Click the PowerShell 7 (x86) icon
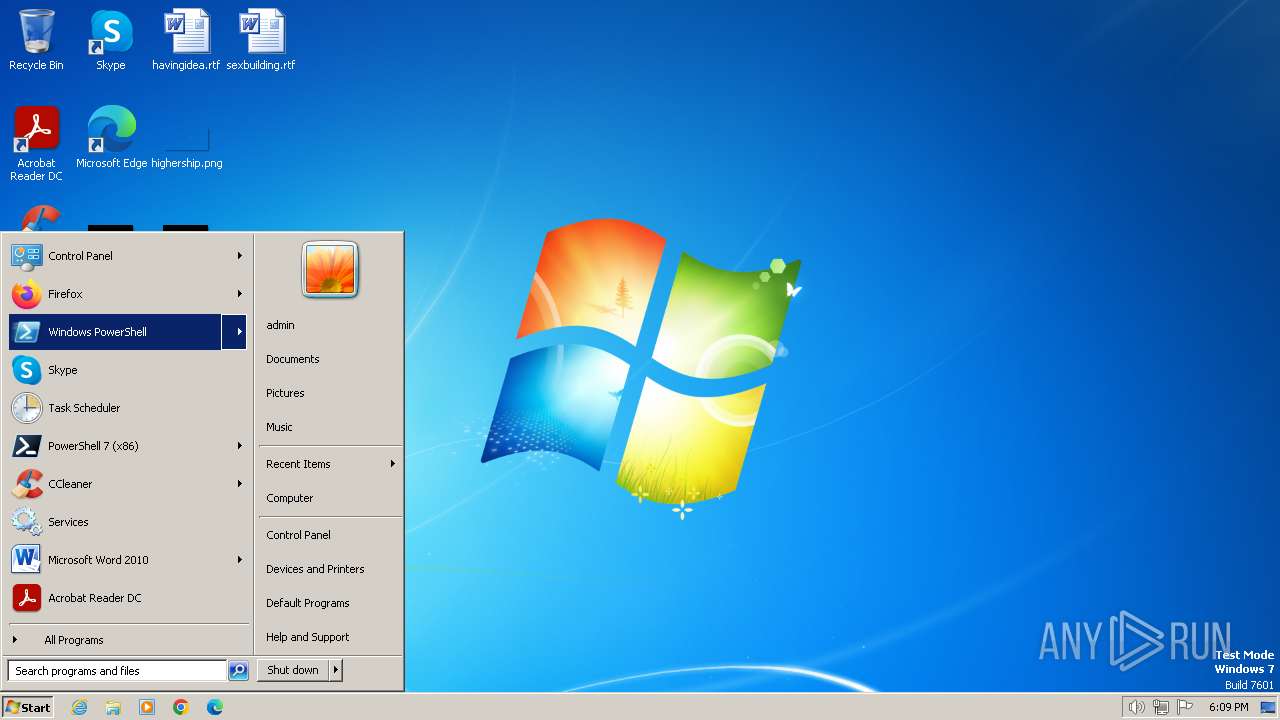 click(x=26, y=446)
